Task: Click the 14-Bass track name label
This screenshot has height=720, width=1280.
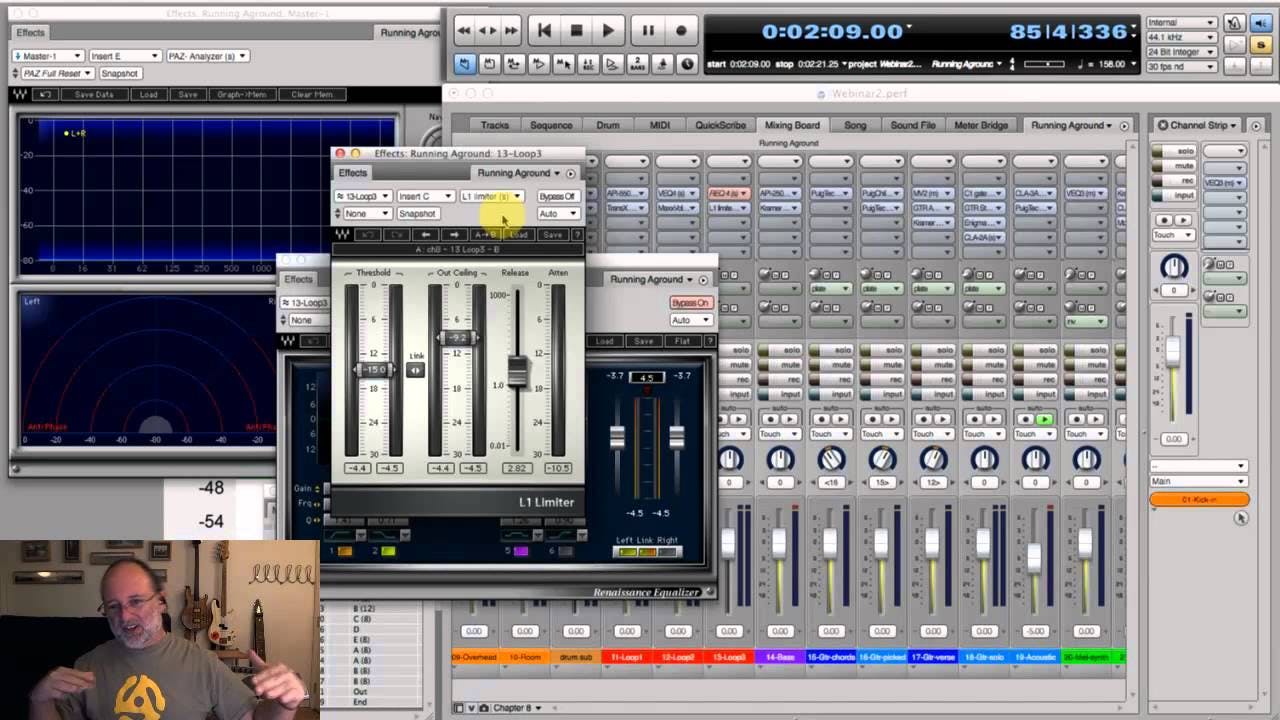Action: [x=780, y=657]
